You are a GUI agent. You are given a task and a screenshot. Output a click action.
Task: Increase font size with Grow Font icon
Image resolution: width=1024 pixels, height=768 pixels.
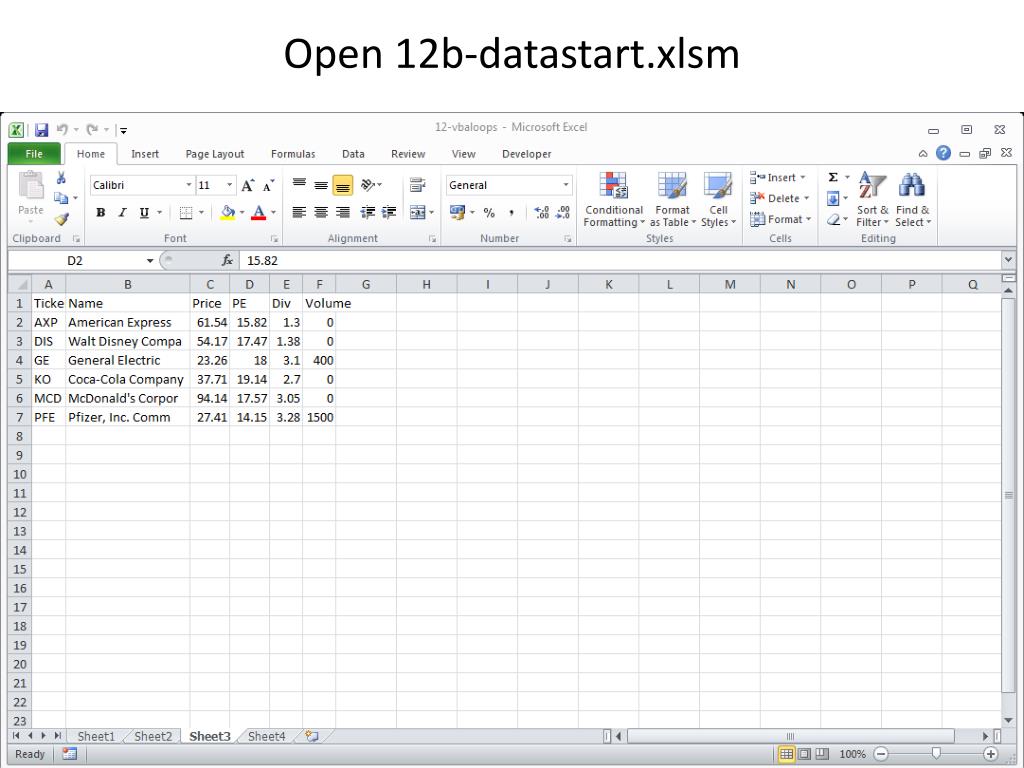(x=248, y=185)
